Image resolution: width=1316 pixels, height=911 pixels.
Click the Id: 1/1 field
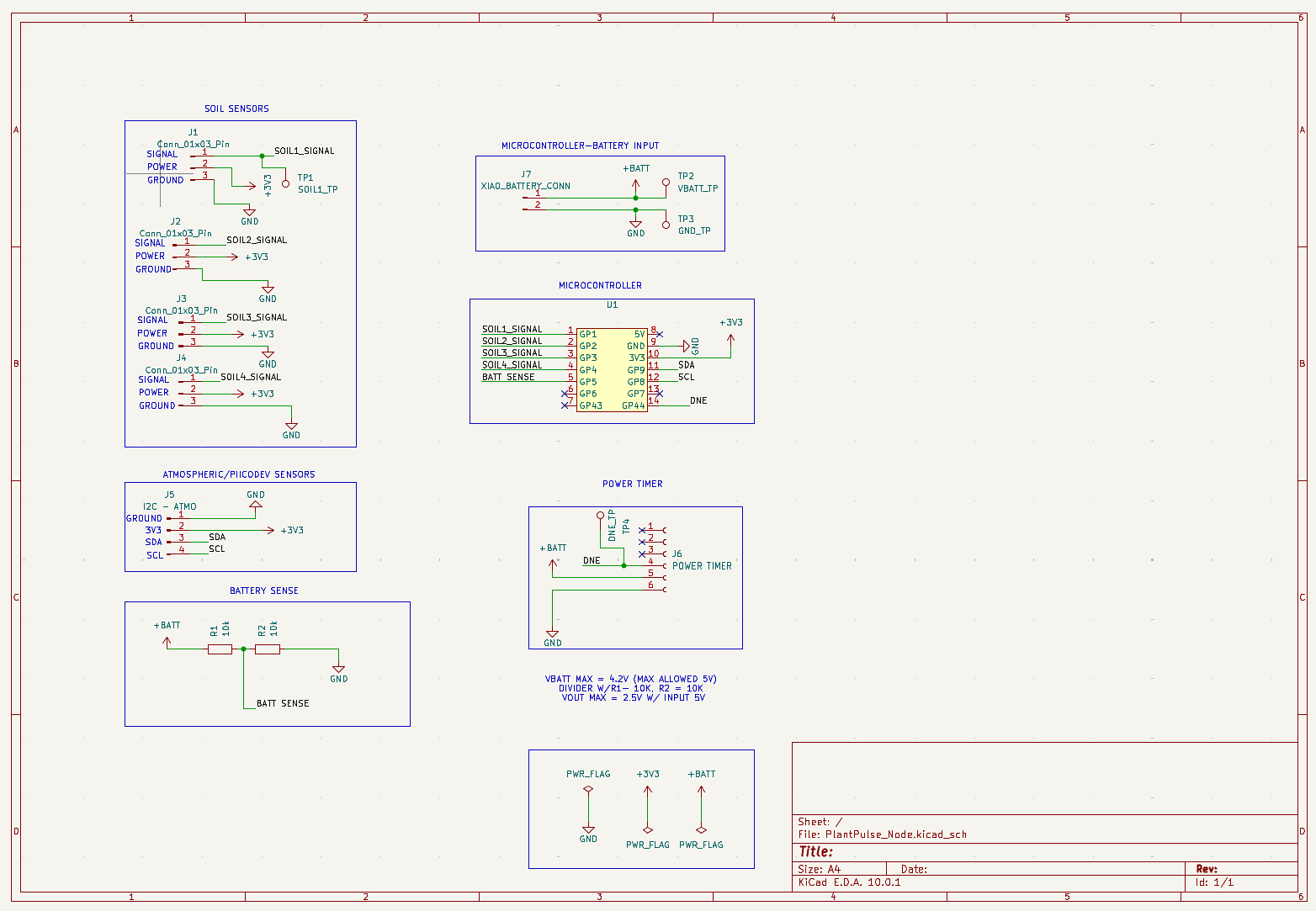click(x=1214, y=882)
